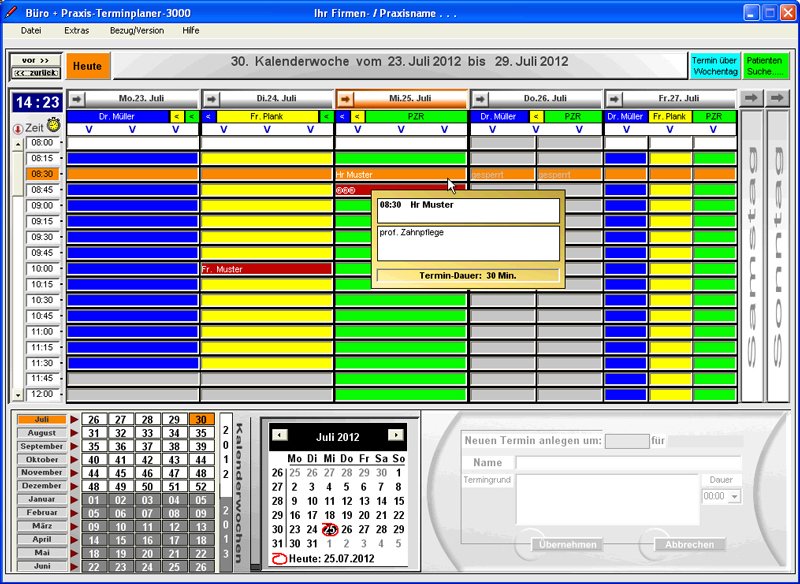Image resolution: width=800 pixels, height=584 pixels.
Task: Select the Februar month button
Action: tap(42, 513)
